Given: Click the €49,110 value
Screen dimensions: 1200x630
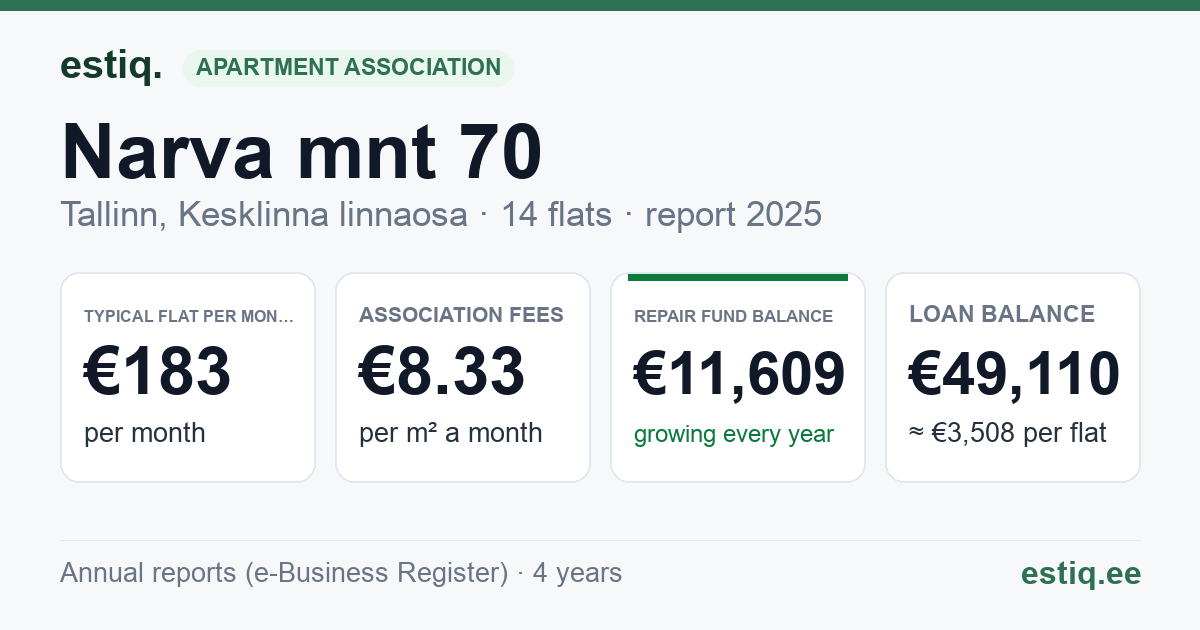Looking at the screenshot, I should (x=1014, y=374).
